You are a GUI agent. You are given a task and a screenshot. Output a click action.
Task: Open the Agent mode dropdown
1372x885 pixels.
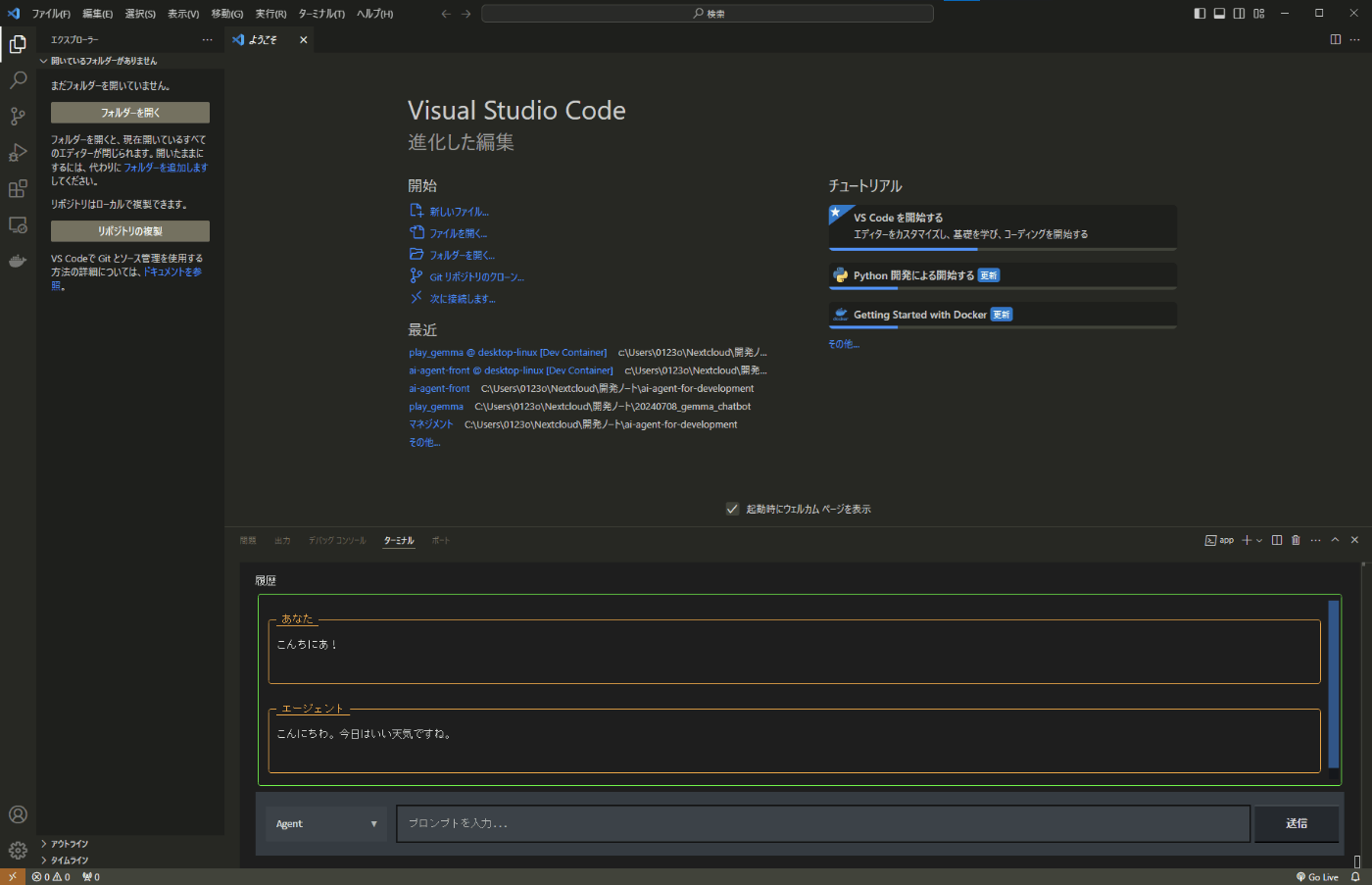pos(326,824)
